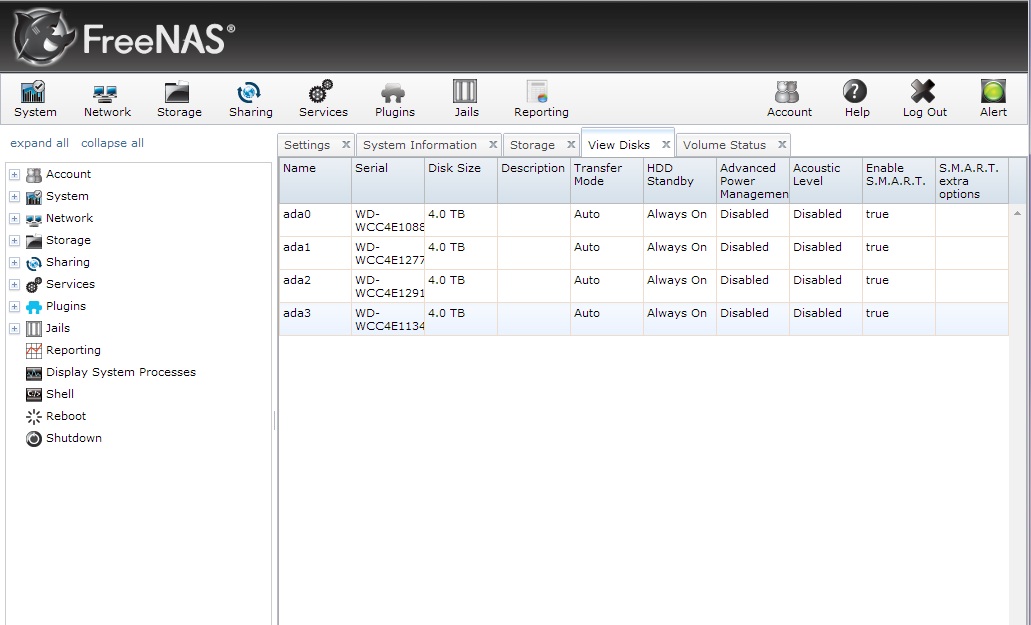Open the Sharing toolbar icon
1031x625 pixels.
[249, 92]
